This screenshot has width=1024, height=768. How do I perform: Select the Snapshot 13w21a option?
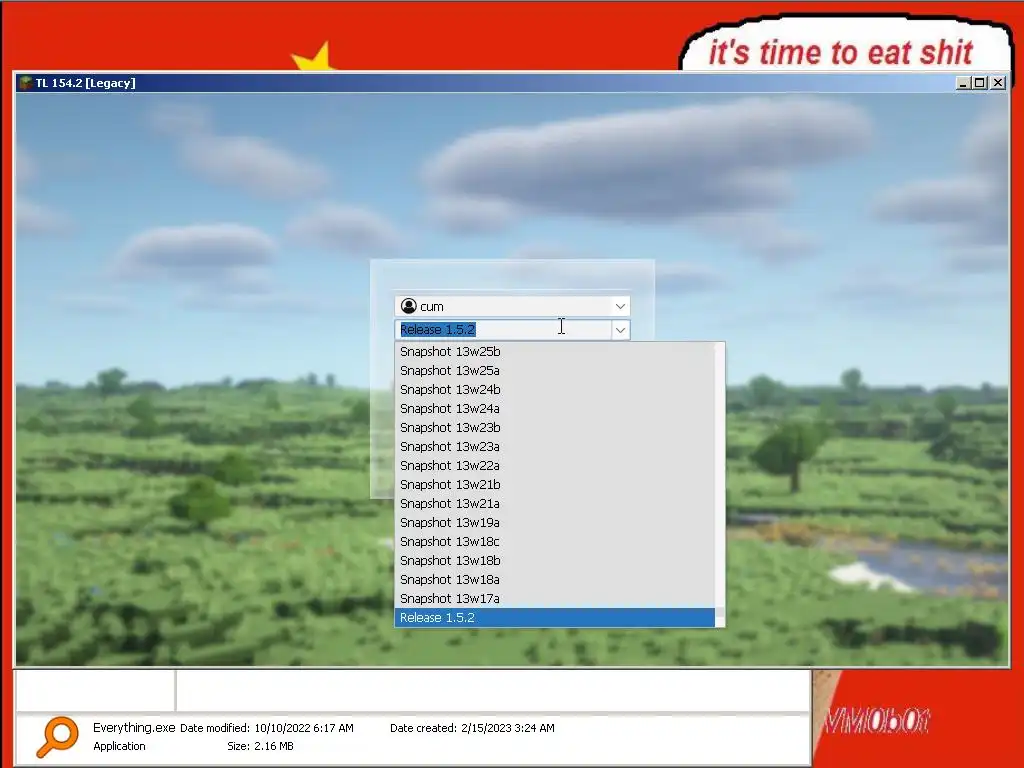(x=554, y=504)
